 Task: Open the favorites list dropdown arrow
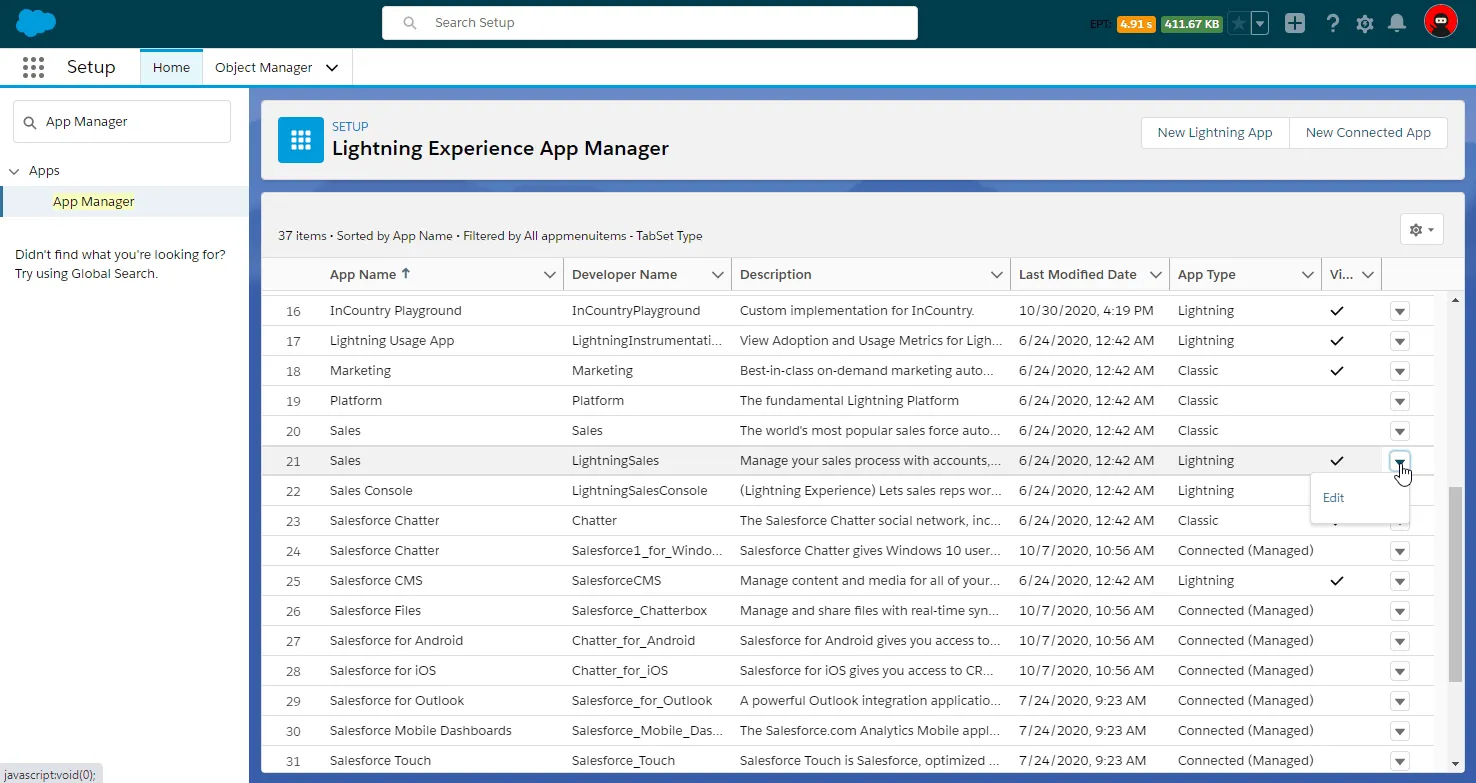[1260, 23]
